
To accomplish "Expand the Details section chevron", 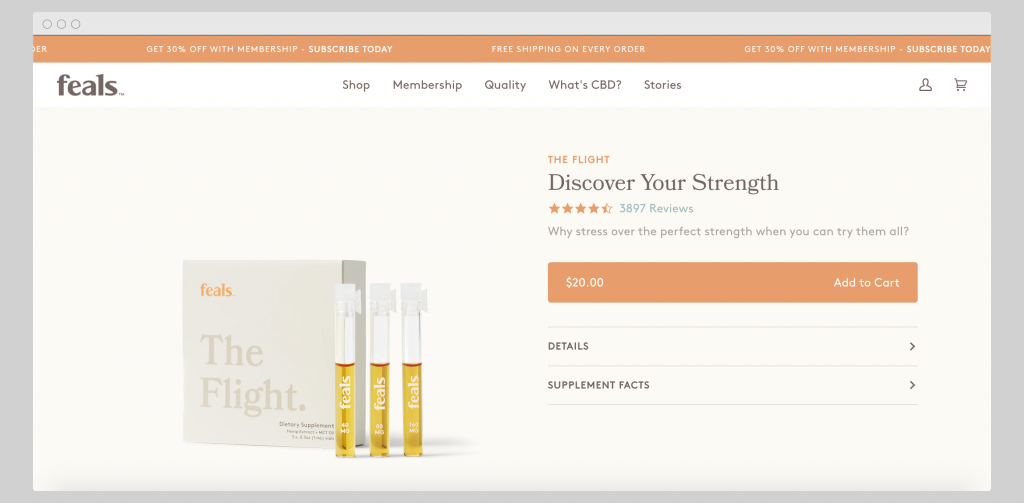I will point(912,346).
